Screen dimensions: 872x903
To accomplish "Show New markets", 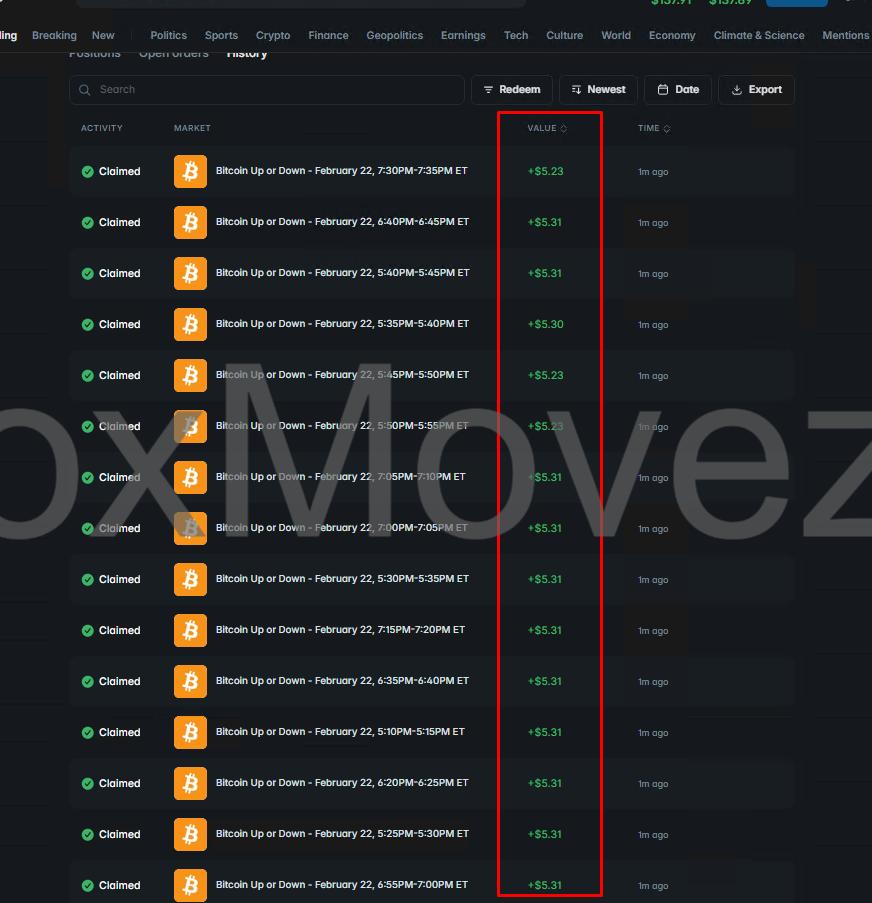I will (103, 35).
